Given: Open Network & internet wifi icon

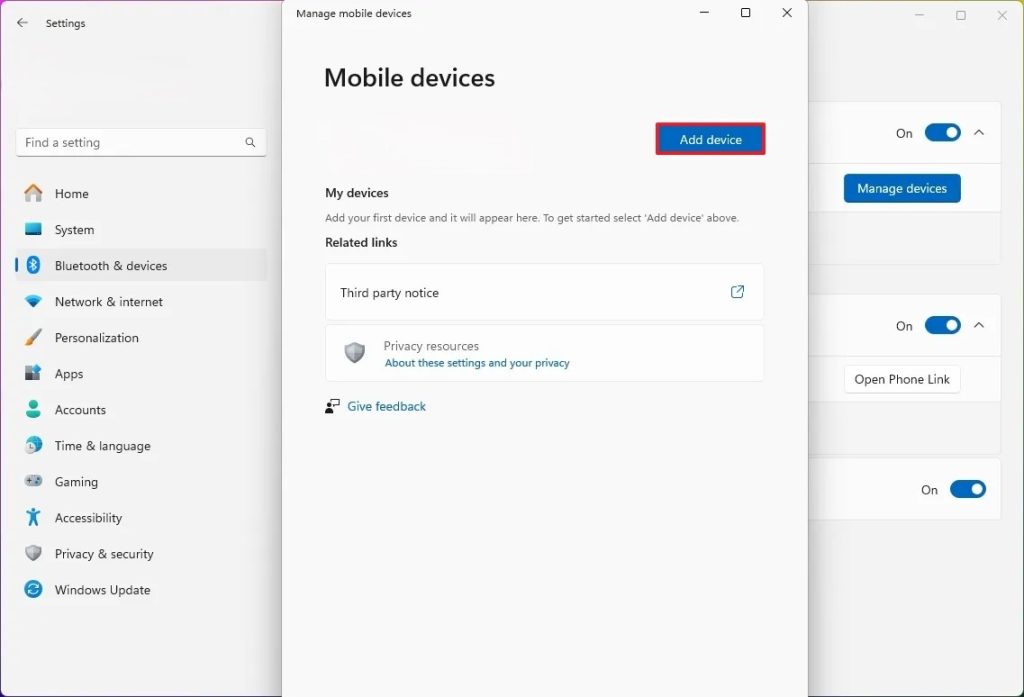Looking at the screenshot, I should click(x=34, y=301).
